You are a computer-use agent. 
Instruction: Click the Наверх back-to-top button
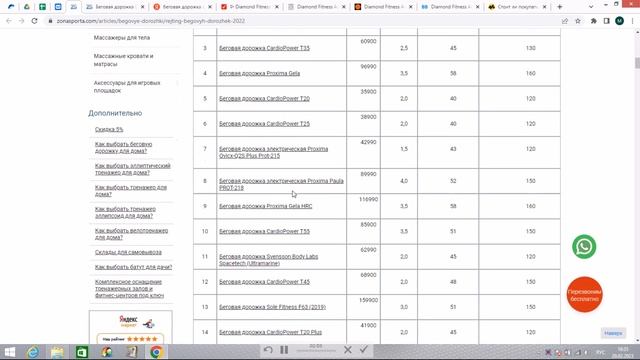(613, 333)
